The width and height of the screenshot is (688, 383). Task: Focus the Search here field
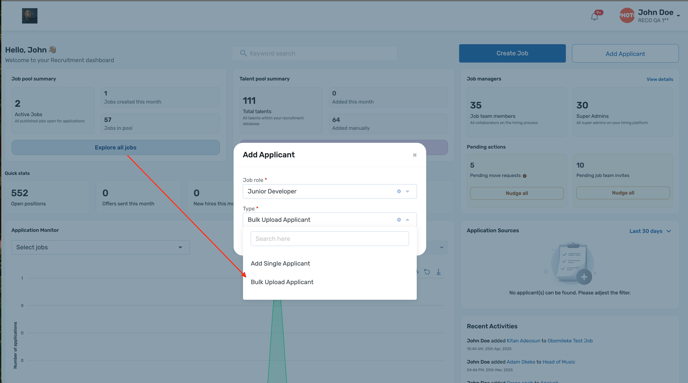click(330, 239)
